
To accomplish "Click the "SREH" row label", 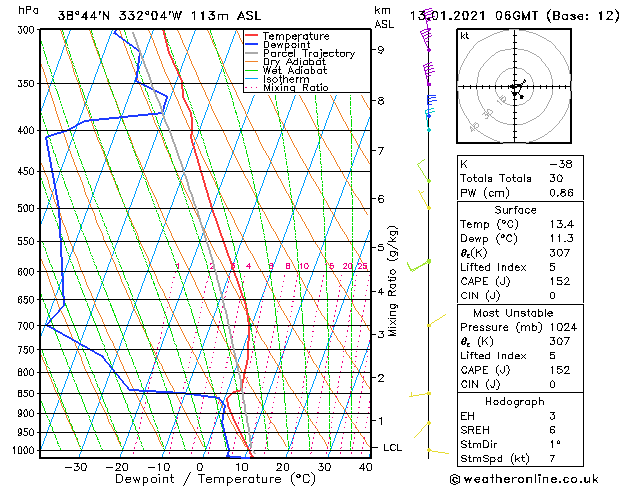I will pyautogui.click(x=475, y=430).
